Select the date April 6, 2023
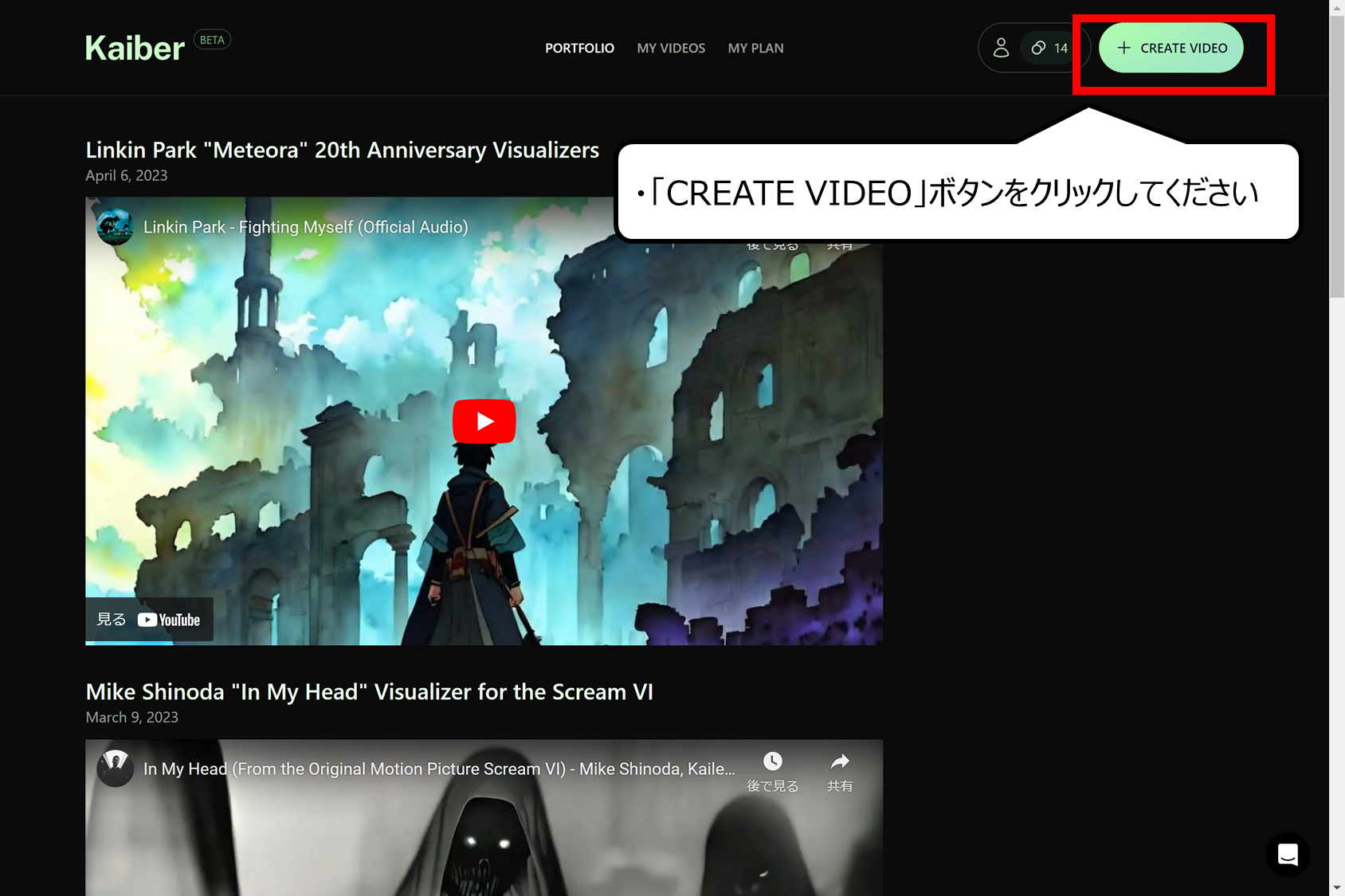This screenshot has width=1345, height=896. point(127,175)
